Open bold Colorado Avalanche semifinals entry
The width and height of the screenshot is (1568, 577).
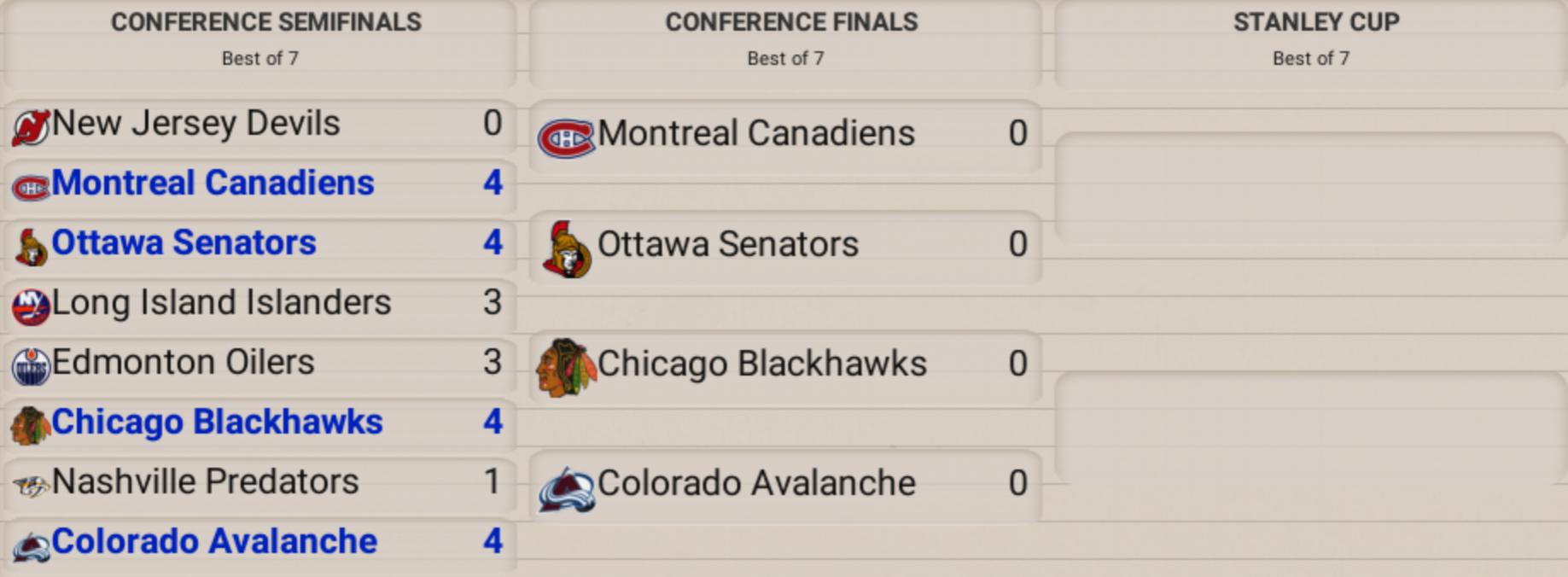(214, 542)
